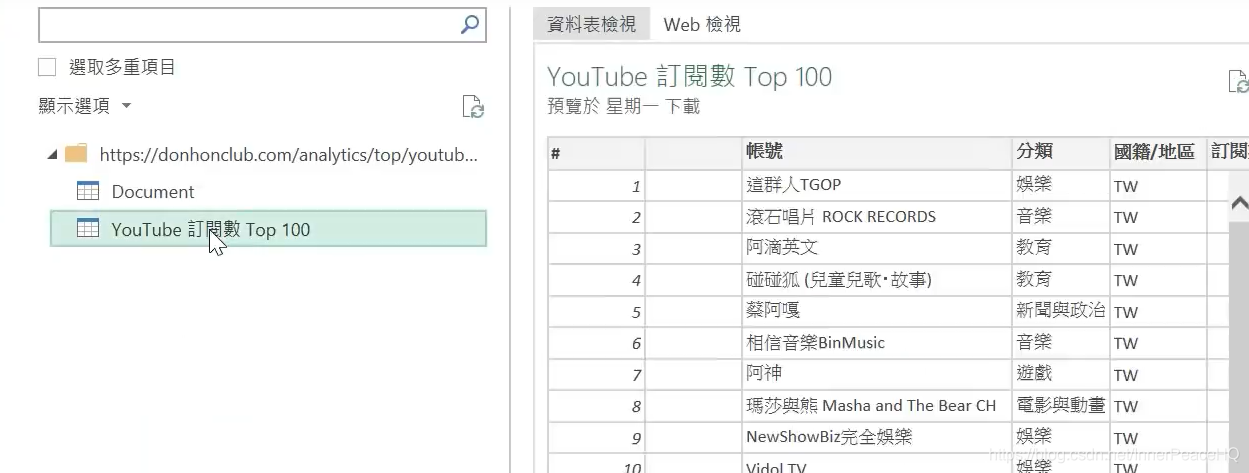1249x473 pixels.
Task: Switch to the Web 檢視 tab
Action: [702, 24]
